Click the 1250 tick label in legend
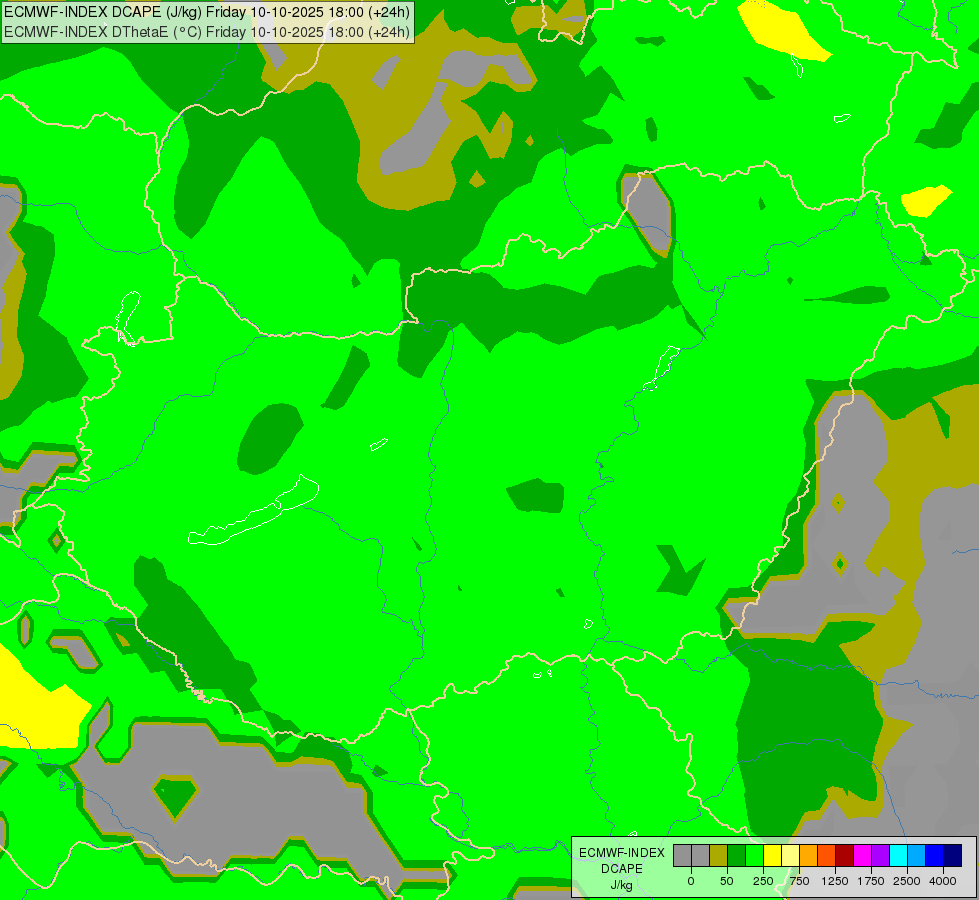979x900 pixels. 834,881
